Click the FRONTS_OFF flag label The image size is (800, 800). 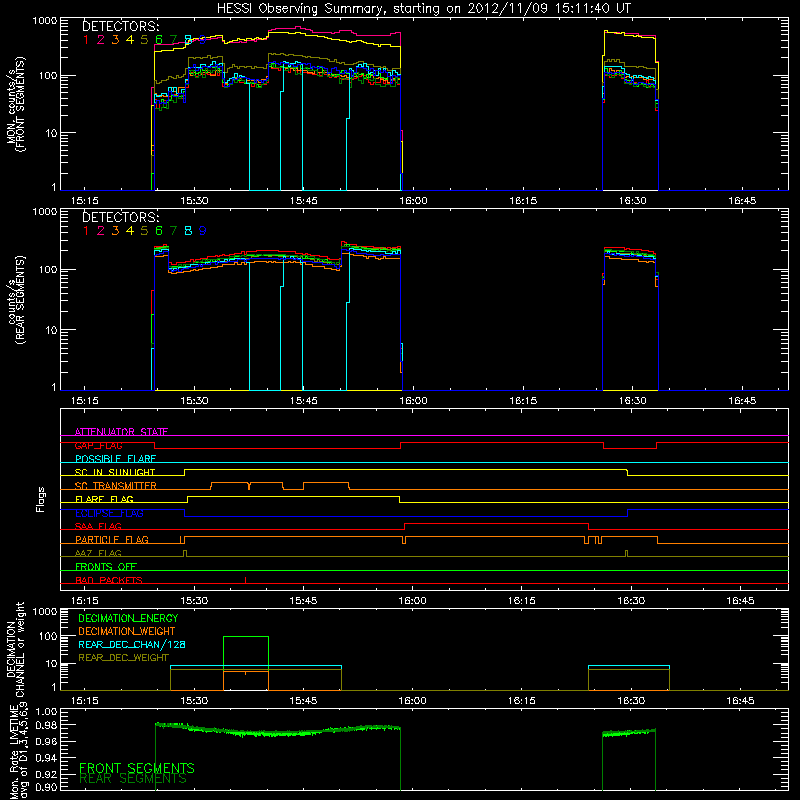tap(106, 567)
